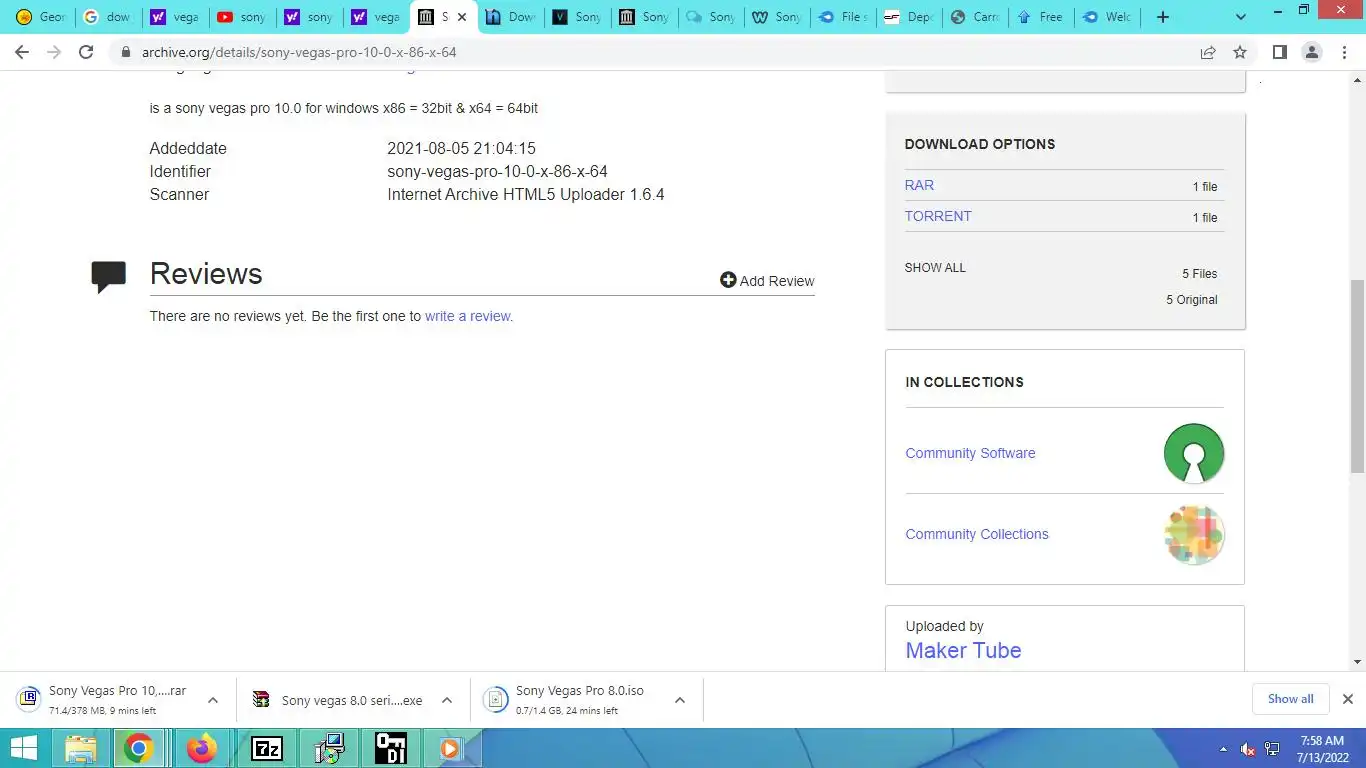Switch to the 'Carro' tab
The image size is (1366, 768).
coord(974,17)
